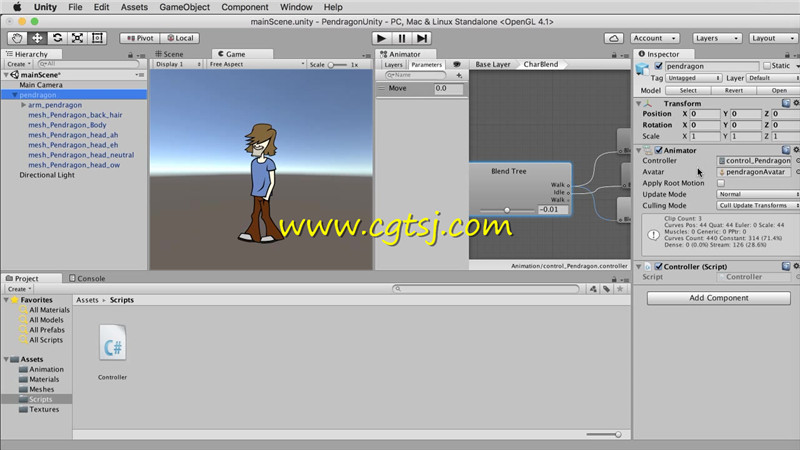Select the Rect transform tool
Viewport: 800px width, 450px height.
coord(97,38)
